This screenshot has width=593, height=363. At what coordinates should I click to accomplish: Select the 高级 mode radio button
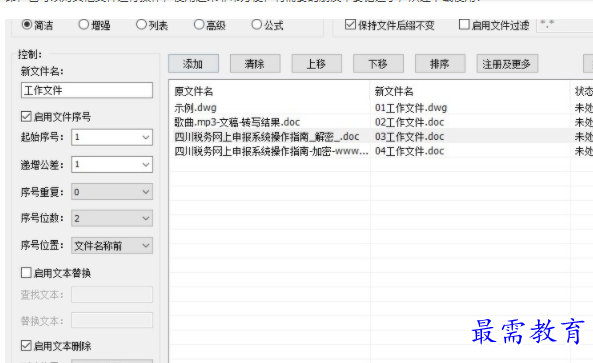(199, 25)
